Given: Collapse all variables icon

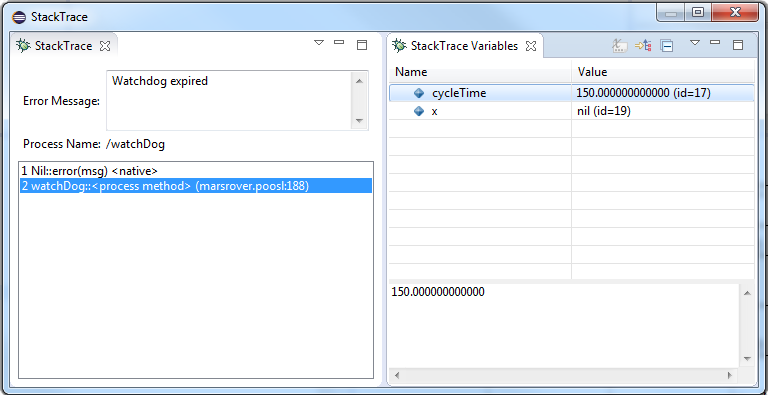Looking at the screenshot, I should [666, 46].
